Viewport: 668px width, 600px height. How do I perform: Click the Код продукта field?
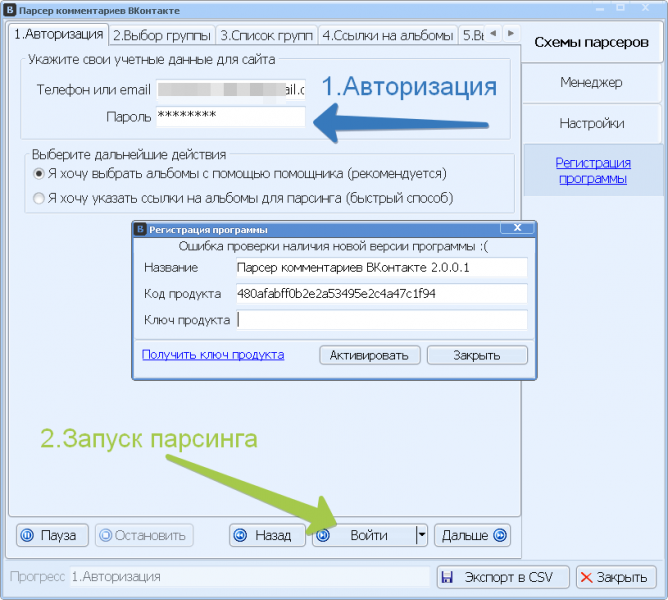(382, 294)
